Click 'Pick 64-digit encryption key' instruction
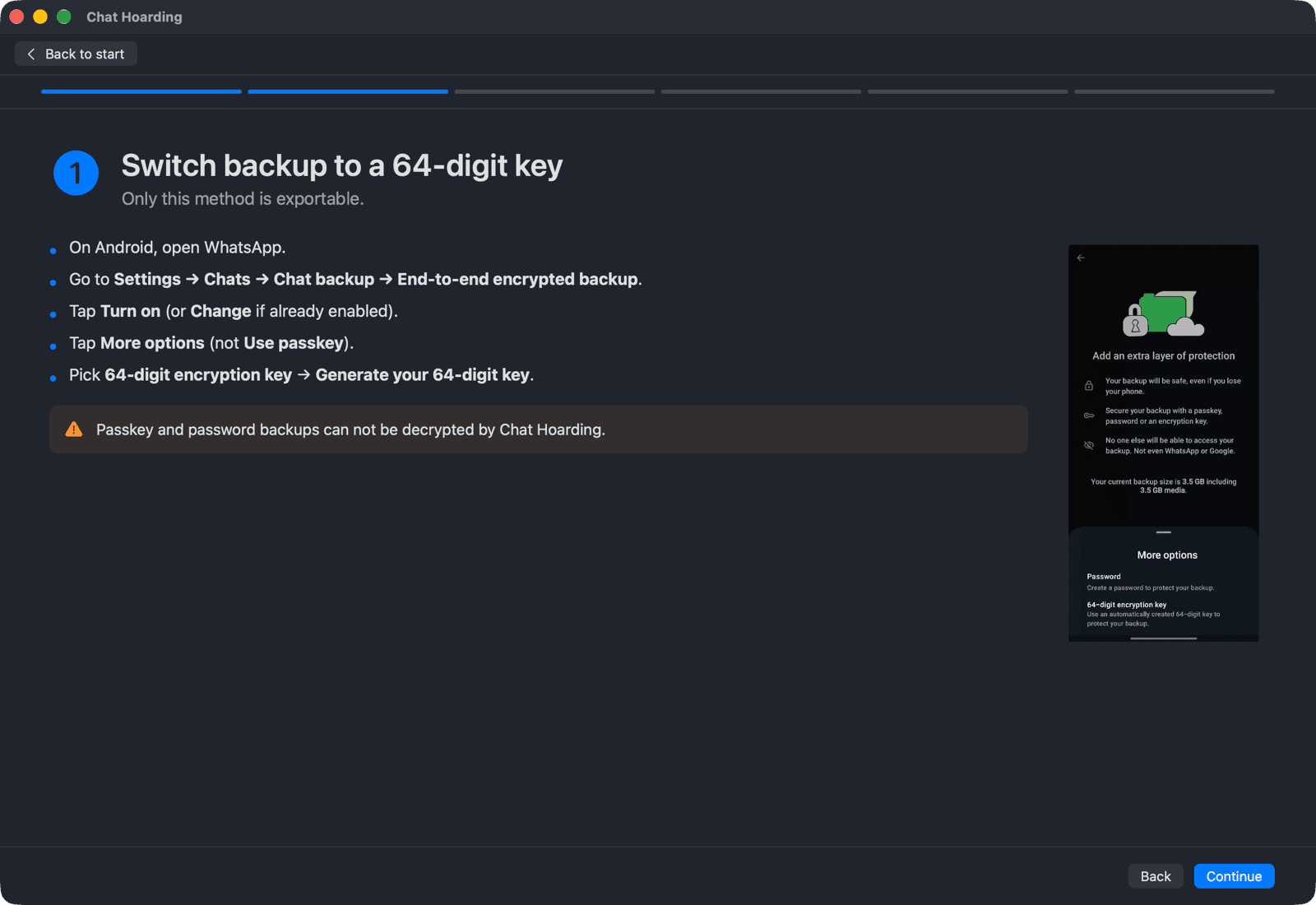1316x905 pixels. (x=302, y=375)
